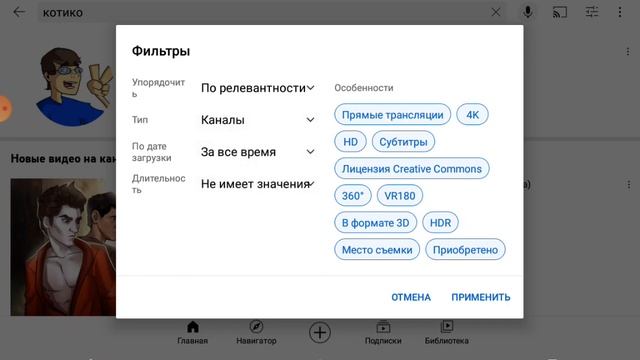Toggle the HD filter chip

350,142
